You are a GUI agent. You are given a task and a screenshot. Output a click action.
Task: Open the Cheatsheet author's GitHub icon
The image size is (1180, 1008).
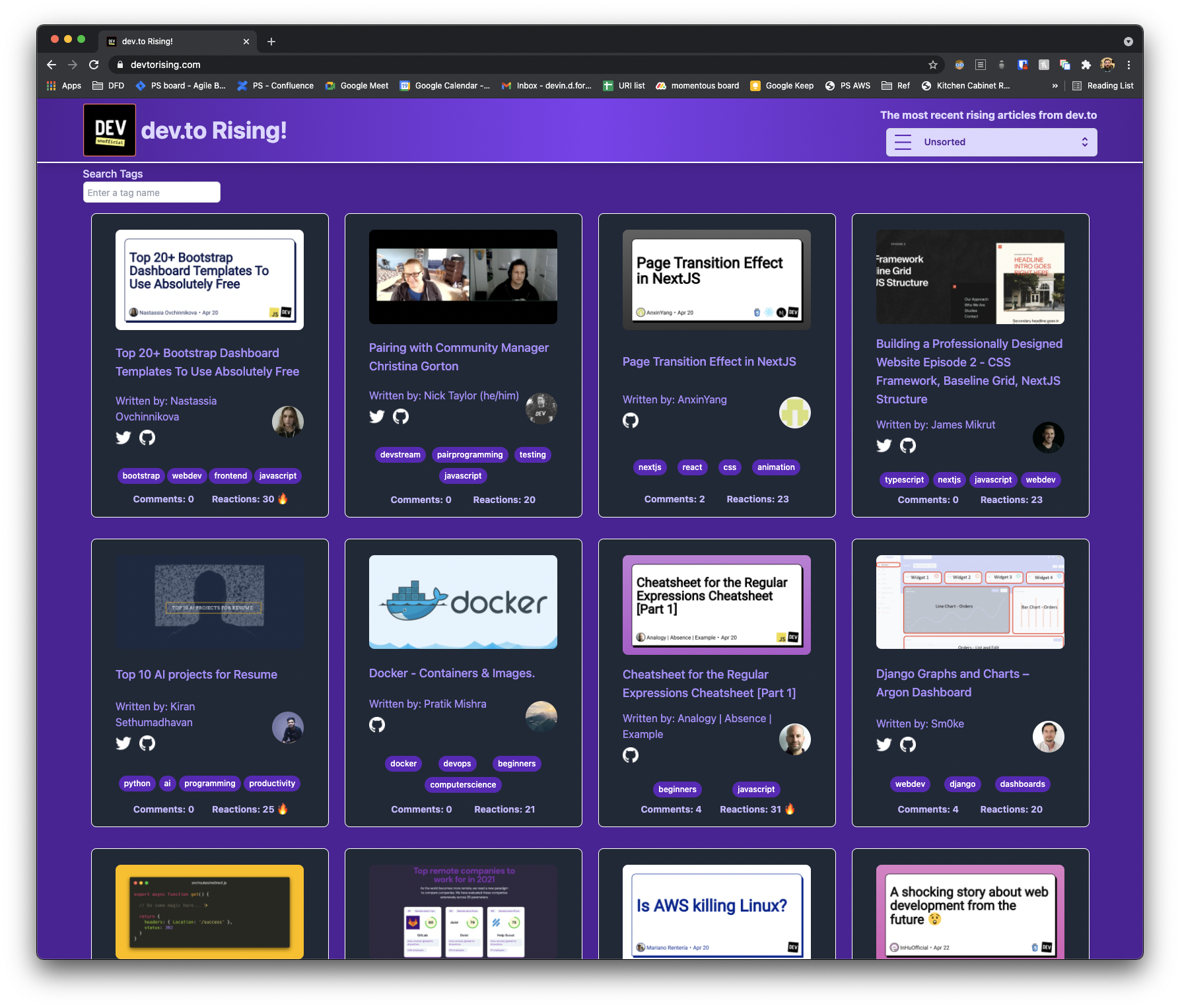tap(631, 755)
